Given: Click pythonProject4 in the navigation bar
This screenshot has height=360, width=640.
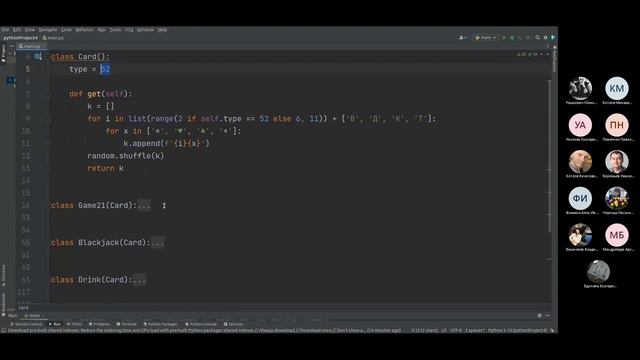Looking at the screenshot, I should tap(20, 38).
